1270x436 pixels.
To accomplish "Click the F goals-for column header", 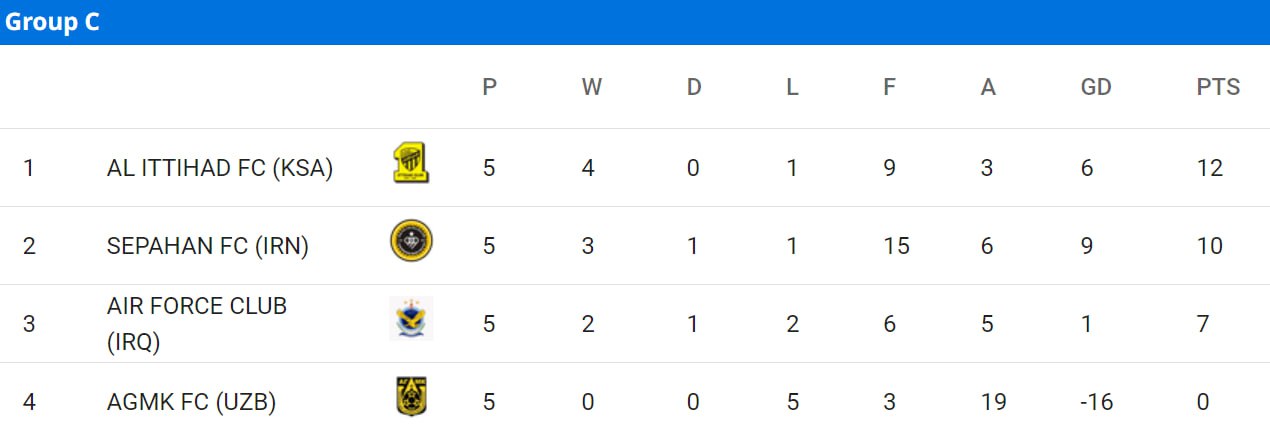I will pyautogui.click(x=889, y=87).
